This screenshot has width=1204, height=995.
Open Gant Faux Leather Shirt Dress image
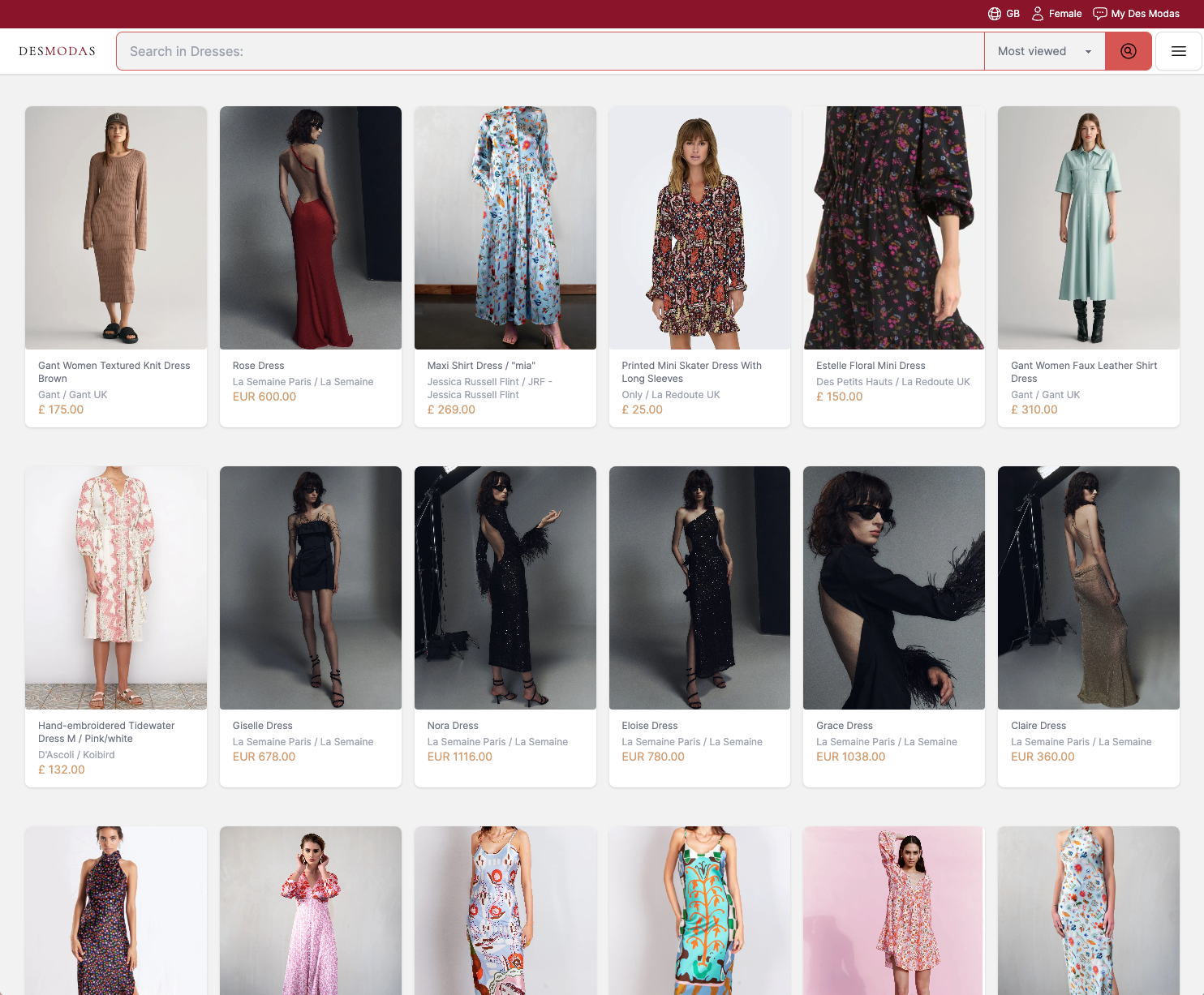(1089, 228)
